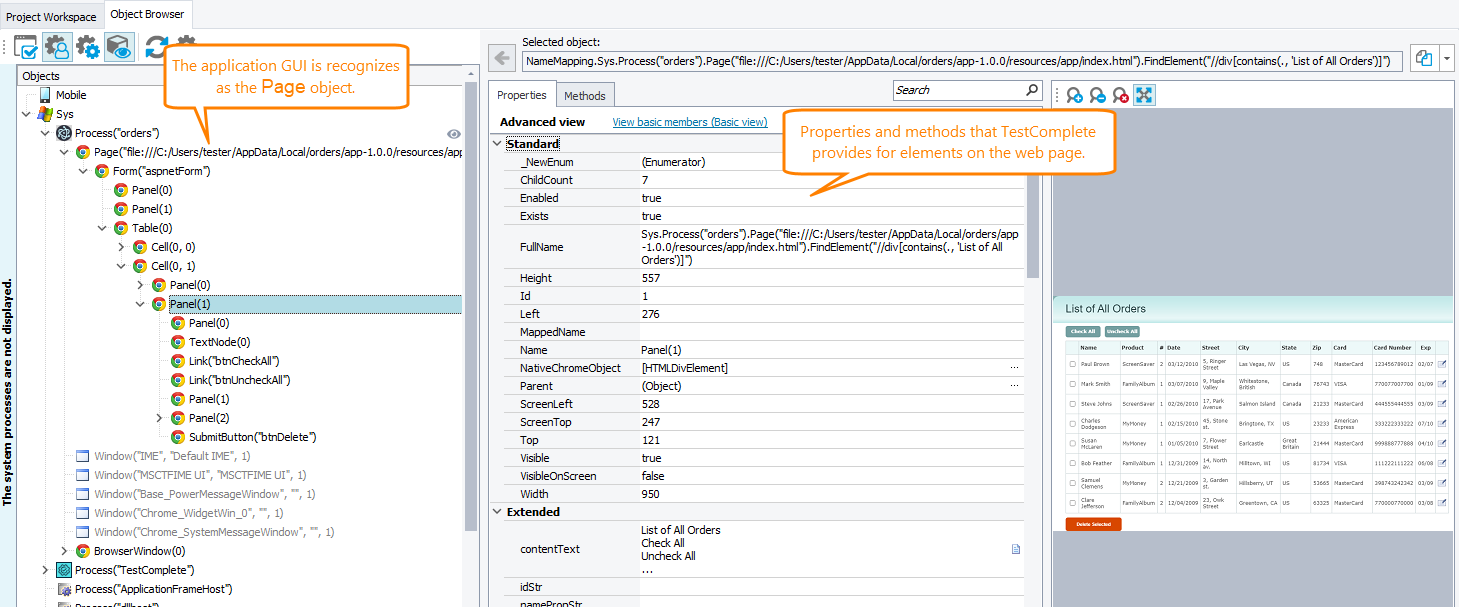Copy the selected object name using copy icon
This screenshot has height=607, width=1459.
point(1423,58)
